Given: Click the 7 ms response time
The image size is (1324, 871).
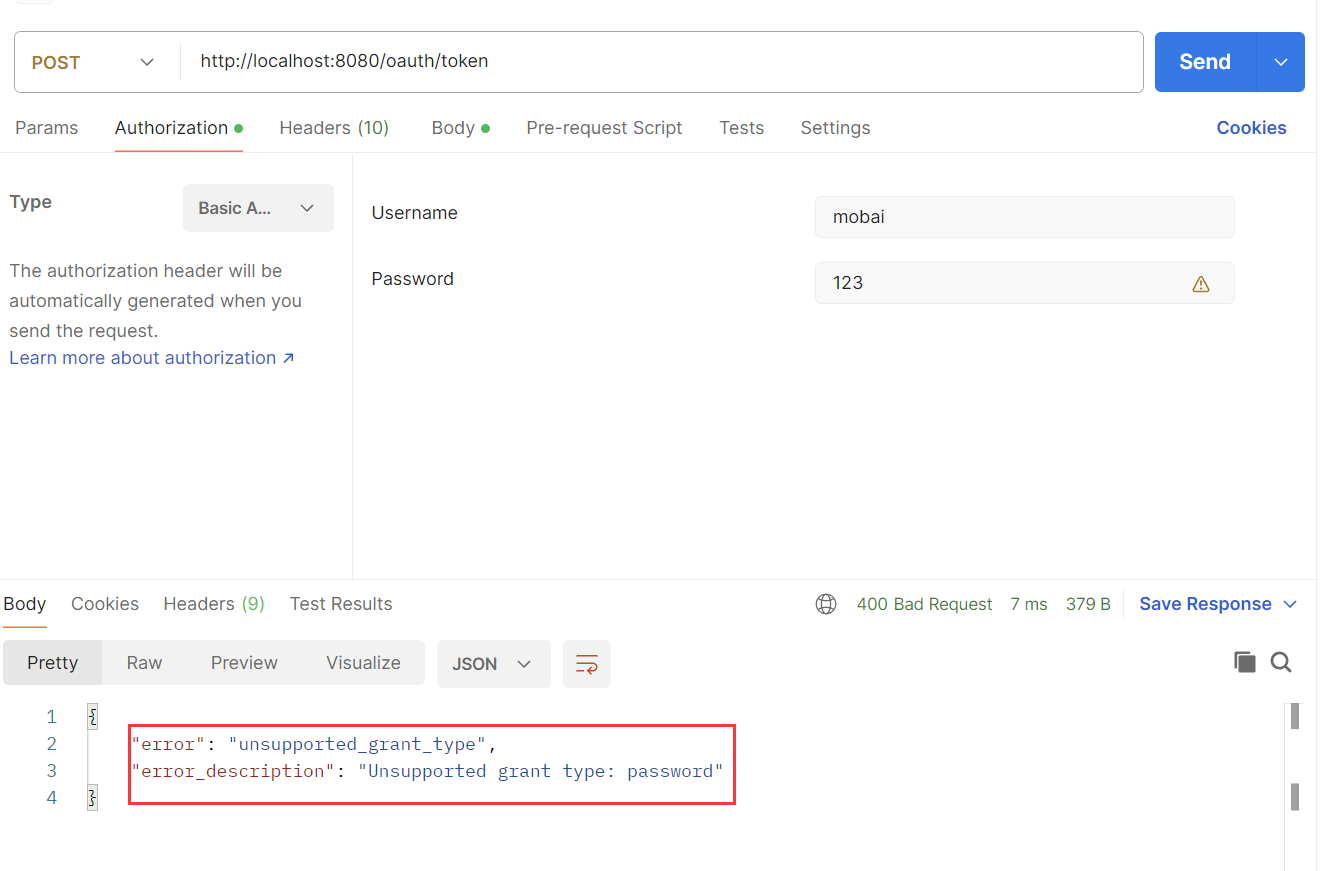Looking at the screenshot, I should tap(1029, 604).
